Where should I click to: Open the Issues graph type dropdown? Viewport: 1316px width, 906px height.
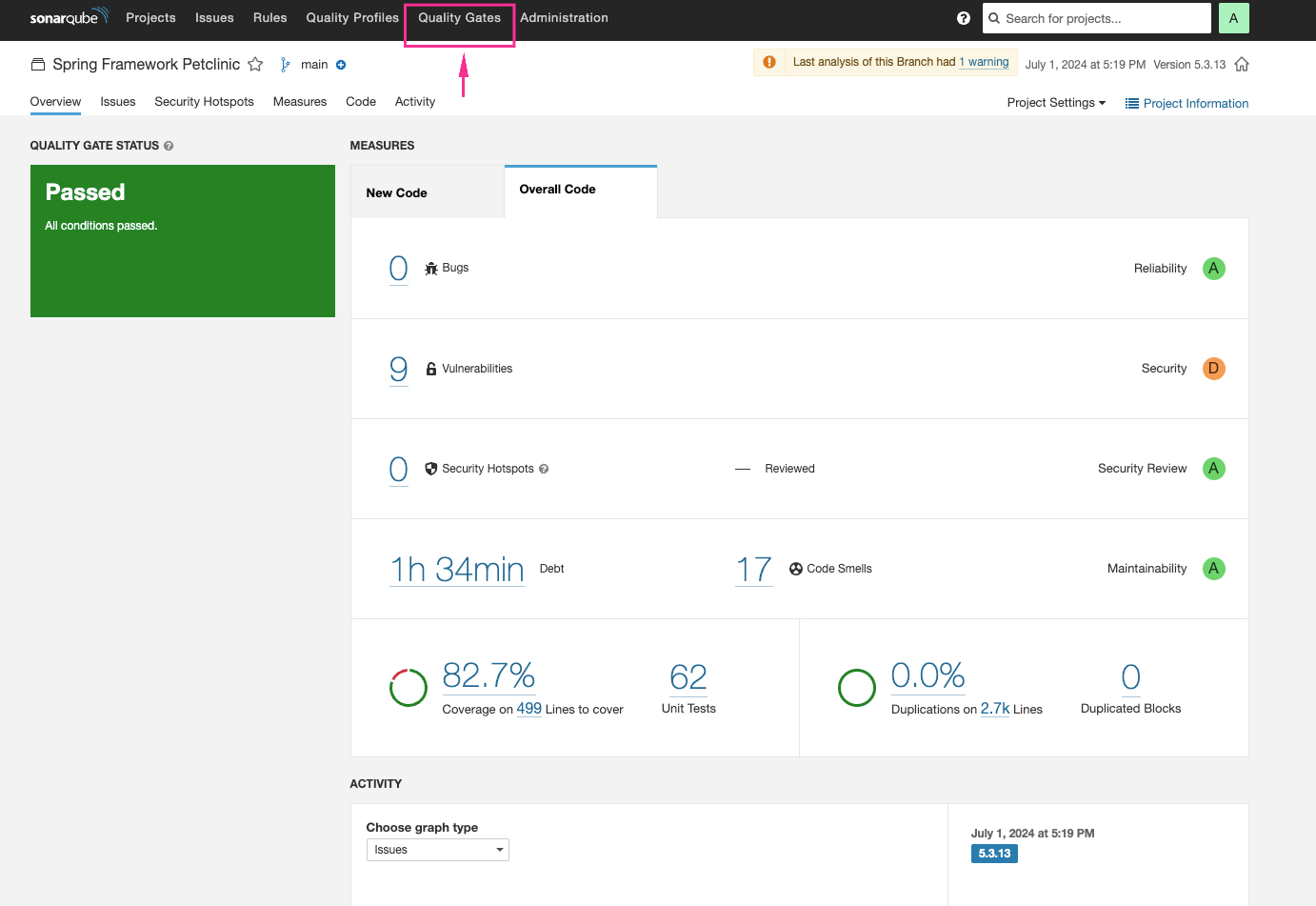[437, 850]
